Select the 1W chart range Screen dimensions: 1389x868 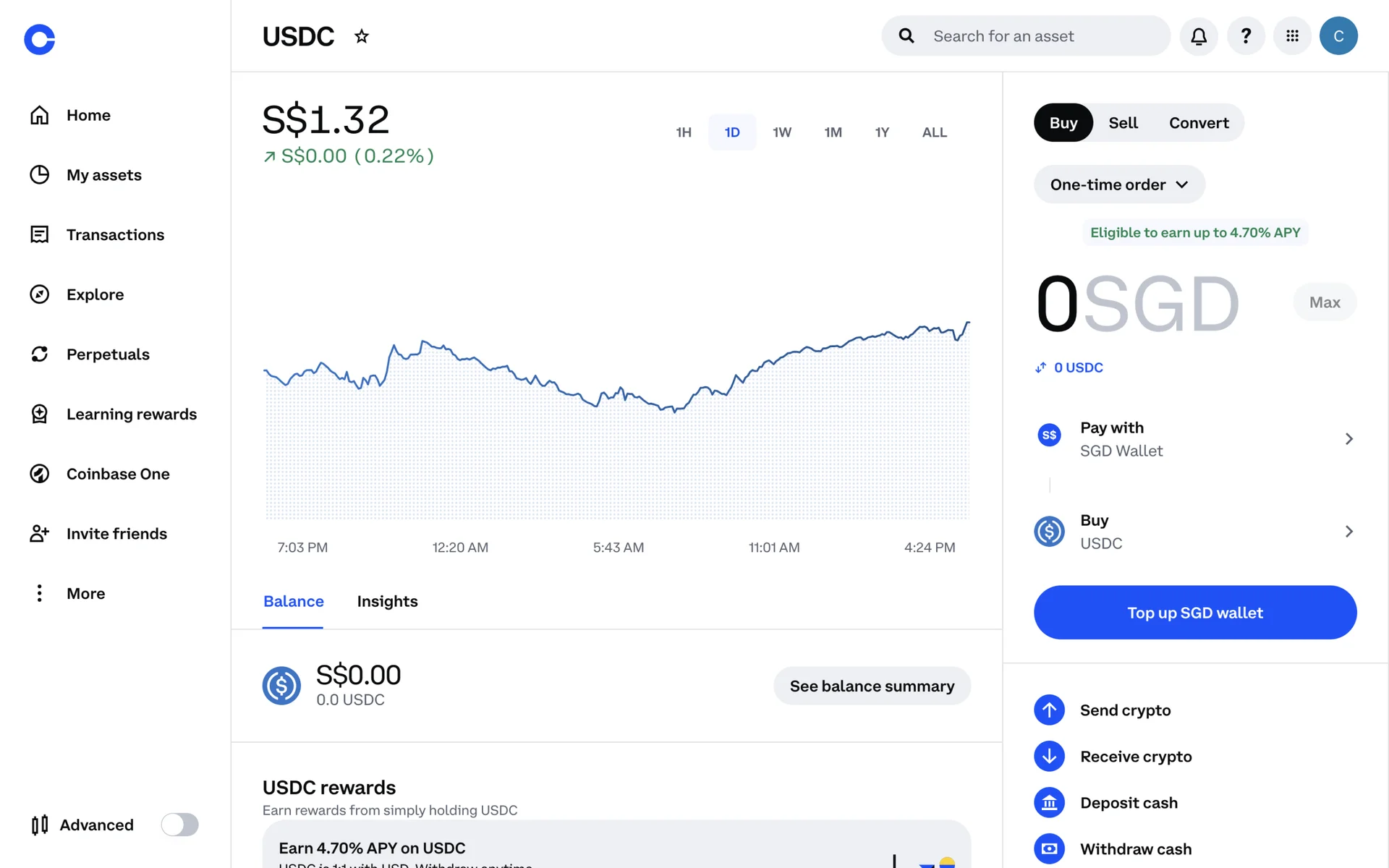pos(781,132)
